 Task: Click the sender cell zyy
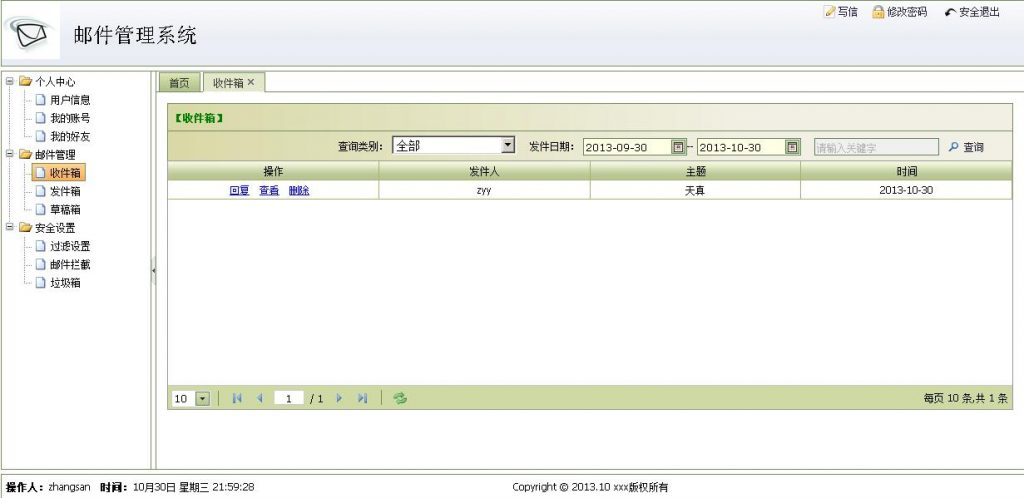[x=484, y=191]
